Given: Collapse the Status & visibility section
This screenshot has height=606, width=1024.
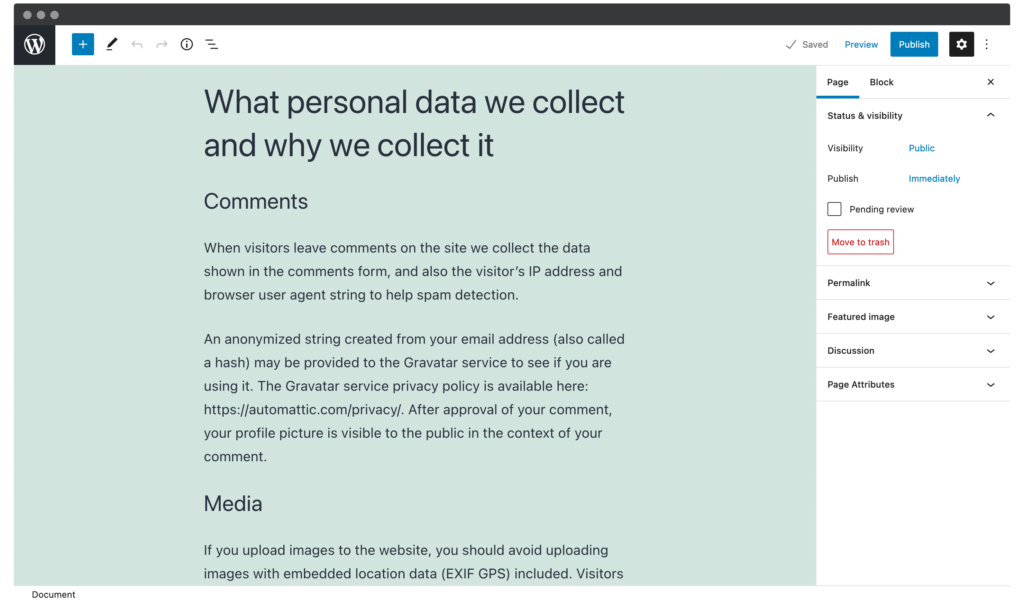Looking at the screenshot, I should pyautogui.click(x=990, y=116).
